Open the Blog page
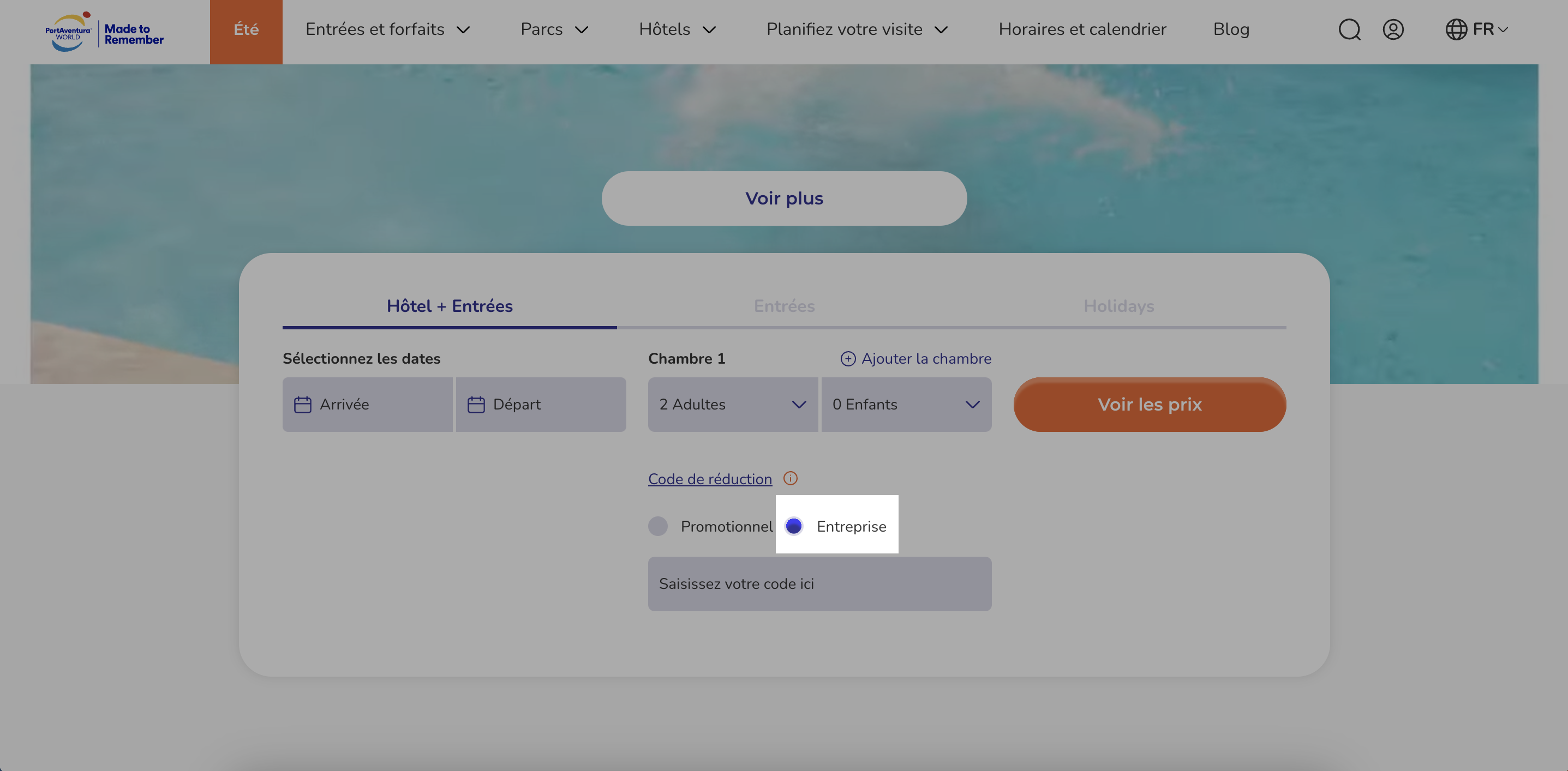1568x771 pixels. (x=1231, y=29)
